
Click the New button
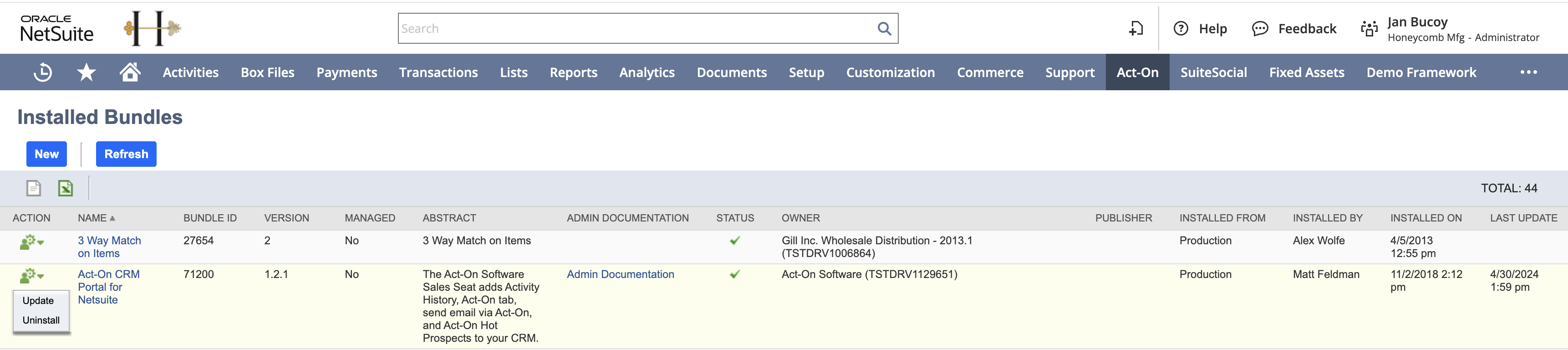point(46,154)
